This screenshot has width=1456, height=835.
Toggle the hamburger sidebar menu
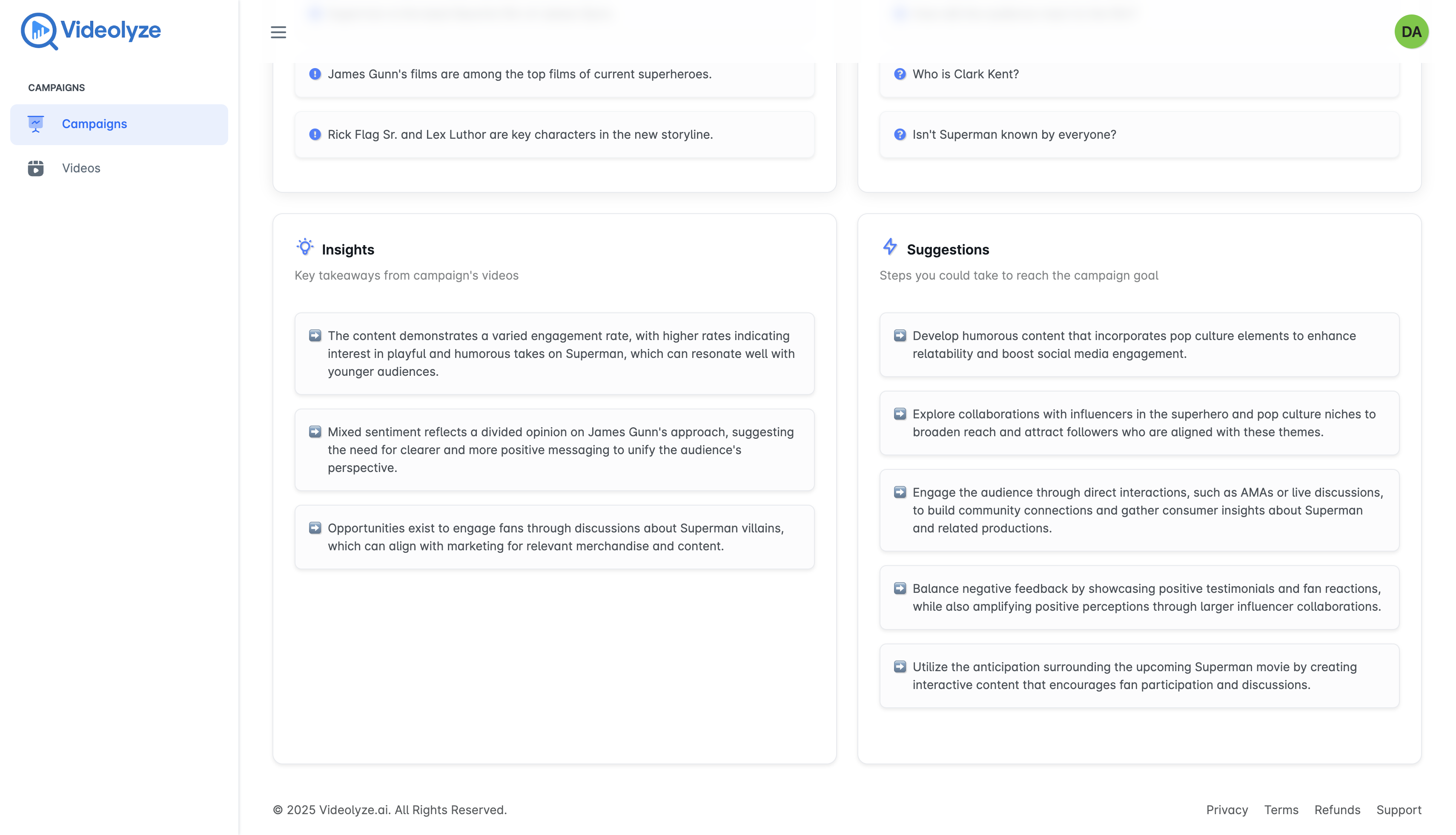click(278, 32)
